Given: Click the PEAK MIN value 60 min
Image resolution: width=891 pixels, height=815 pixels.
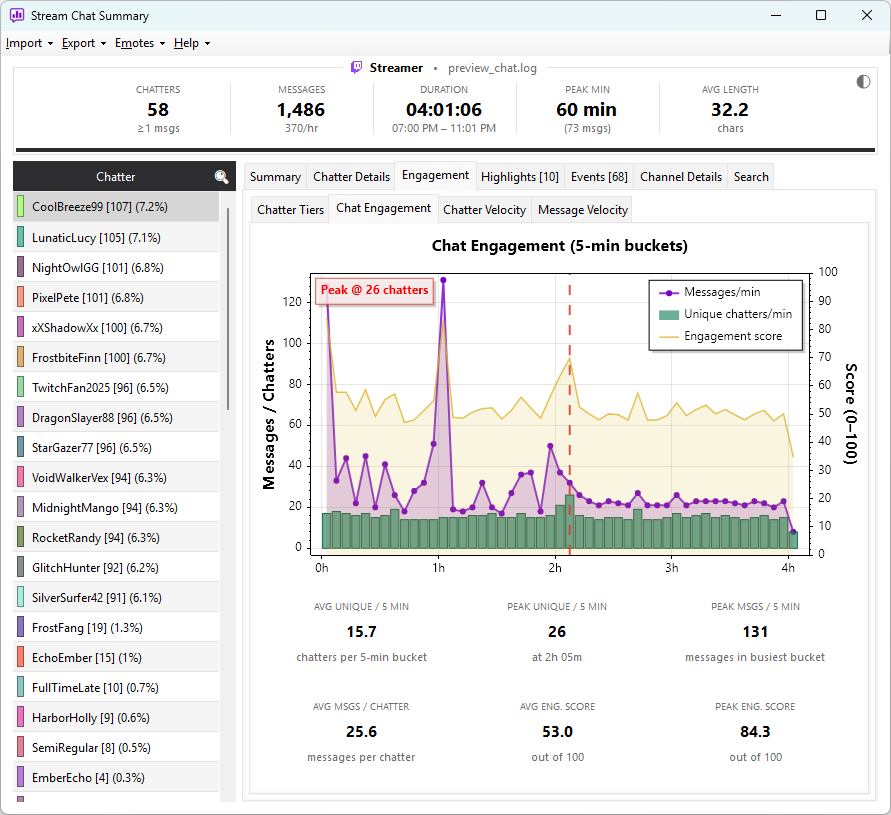Looking at the screenshot, I should coord(586,110).
